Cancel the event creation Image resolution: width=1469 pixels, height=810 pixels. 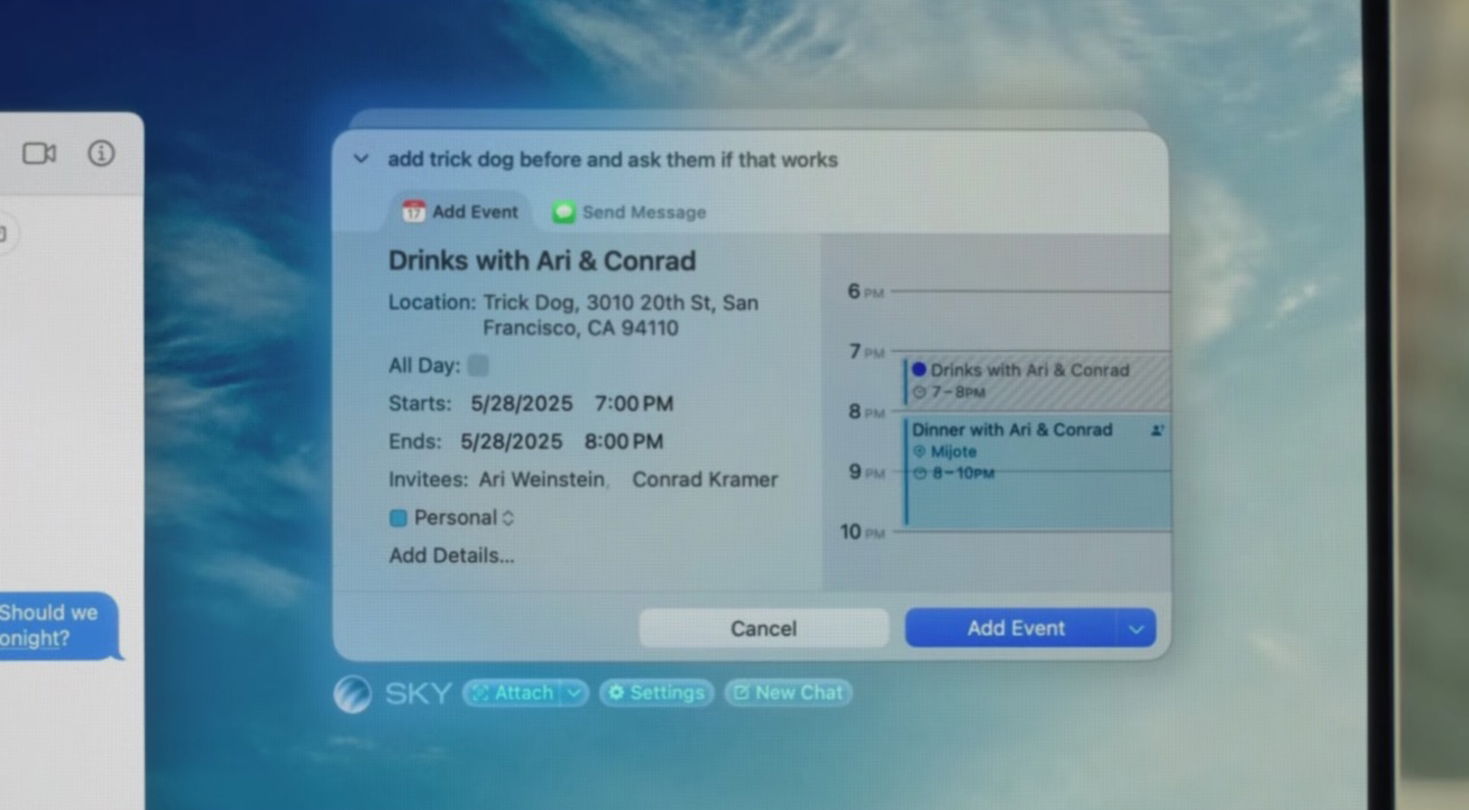[x=764, y=629]
